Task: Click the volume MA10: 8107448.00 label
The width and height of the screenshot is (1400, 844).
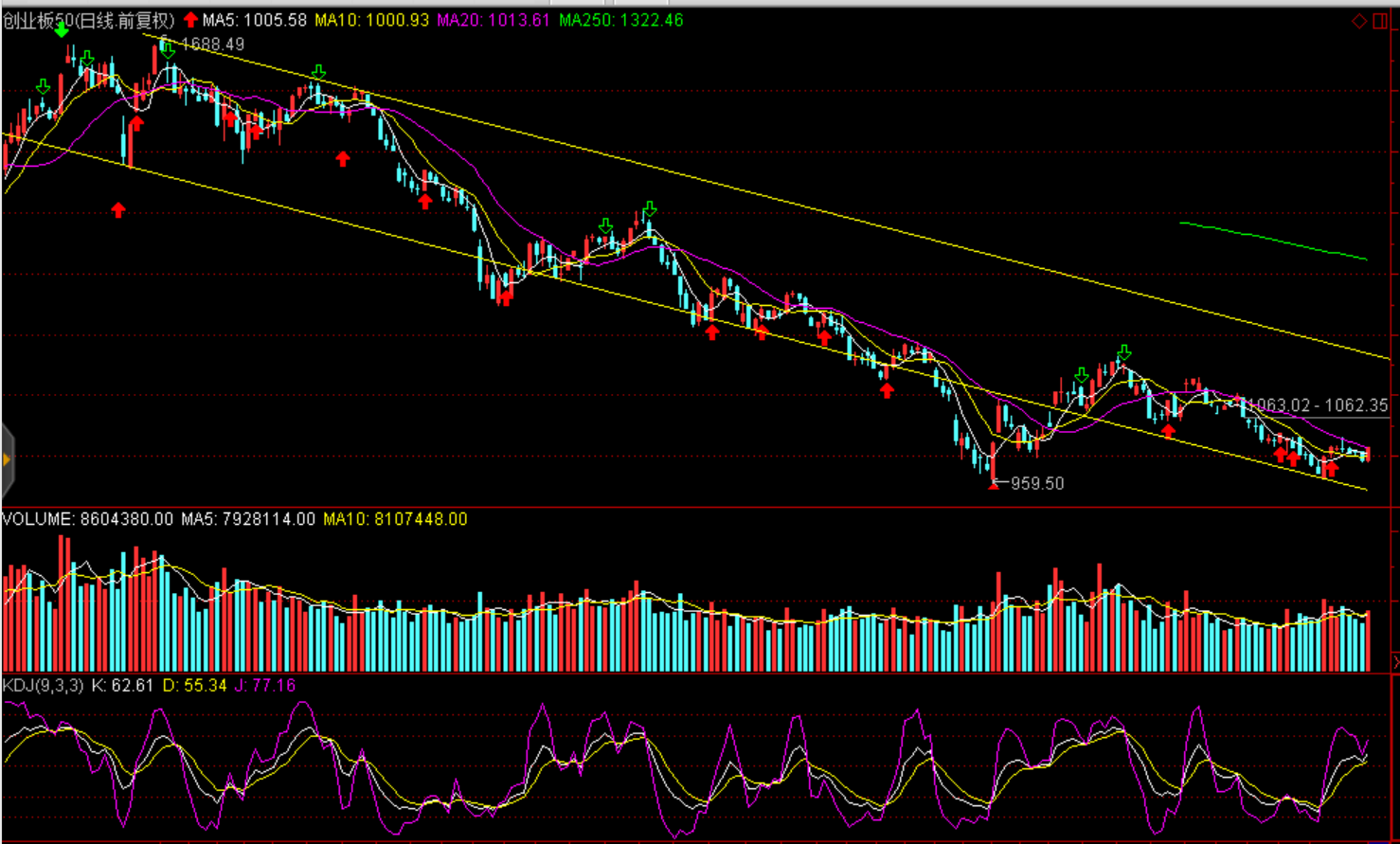Action: (x=395, y=519)
